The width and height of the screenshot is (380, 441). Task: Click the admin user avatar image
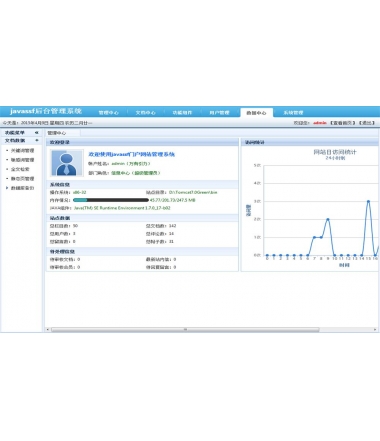coord(67,163)
